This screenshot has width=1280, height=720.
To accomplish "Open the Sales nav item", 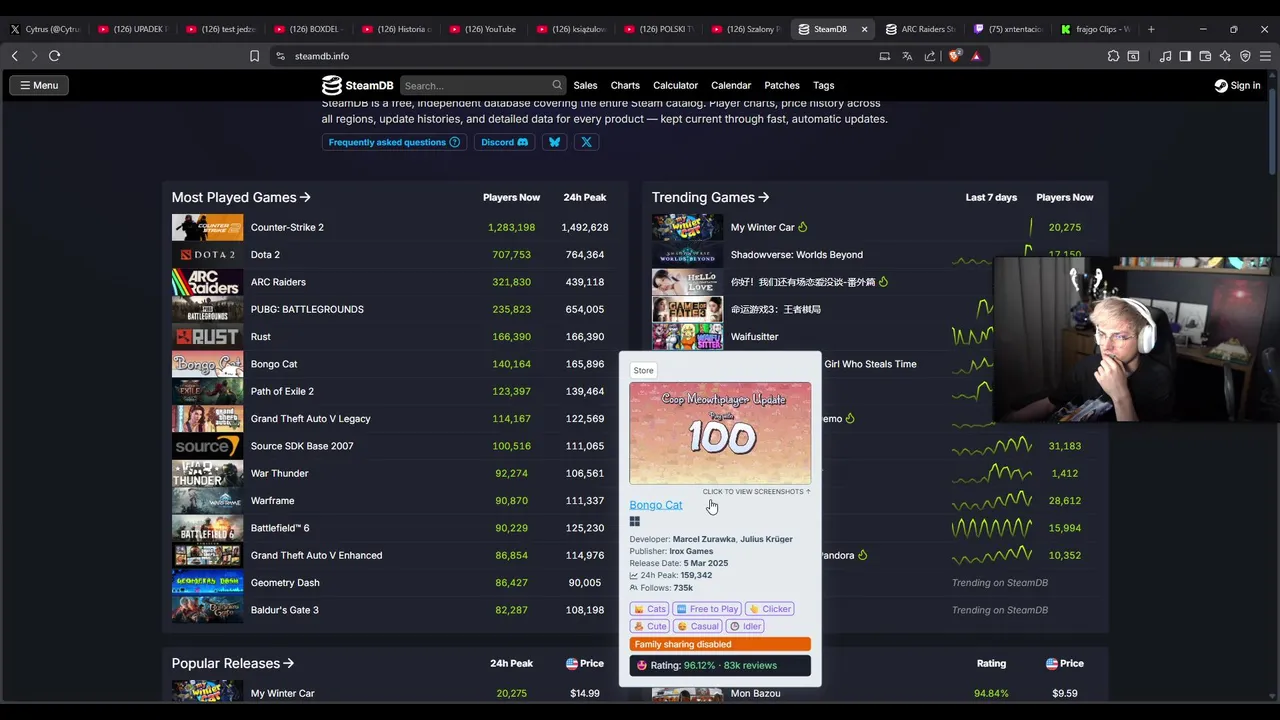I will pos(585,85).
